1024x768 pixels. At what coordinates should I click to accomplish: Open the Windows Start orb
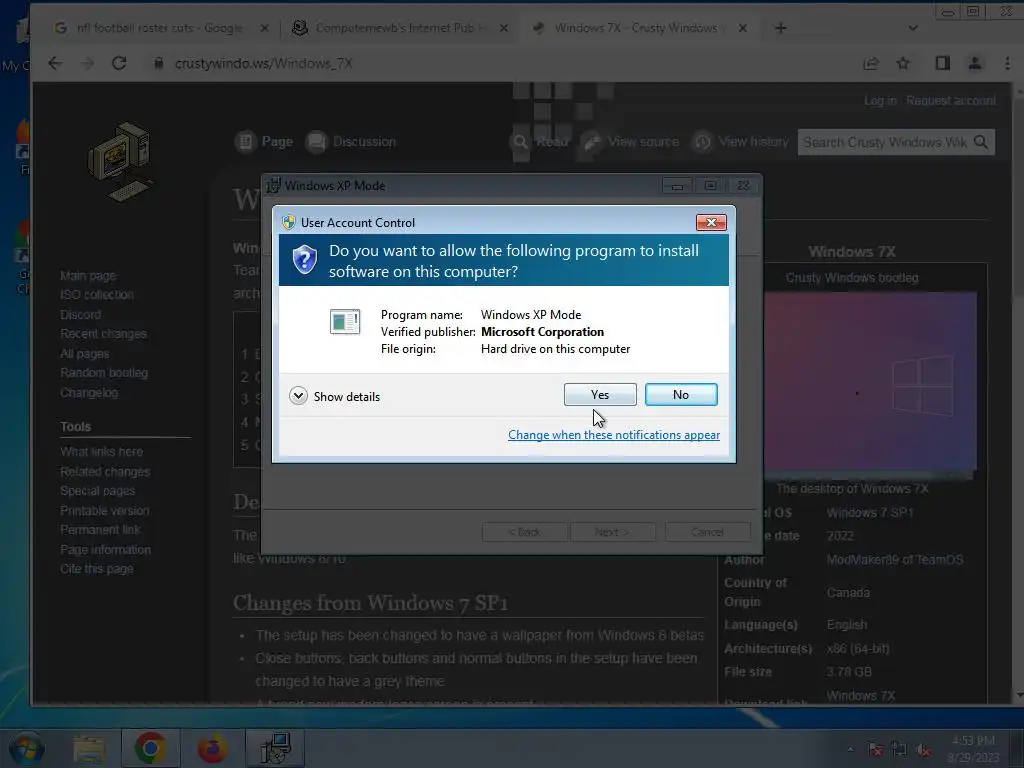pyautogui.click(x=26, y=748)
